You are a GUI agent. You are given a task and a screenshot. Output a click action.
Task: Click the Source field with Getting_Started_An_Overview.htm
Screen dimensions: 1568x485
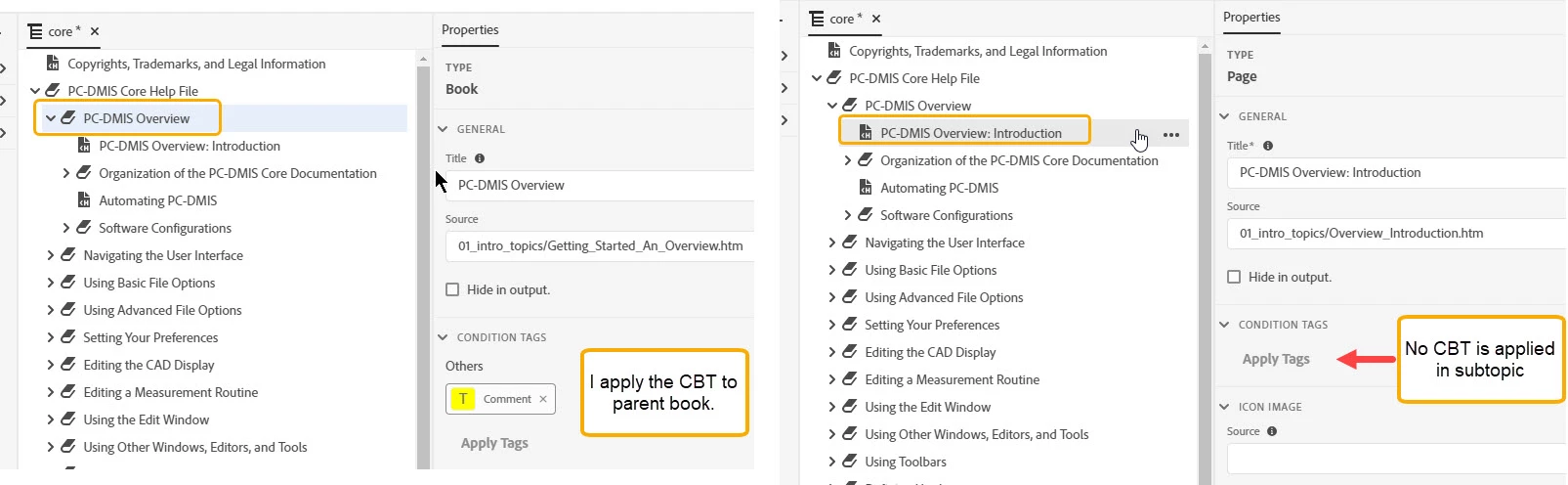pos(600,245)
